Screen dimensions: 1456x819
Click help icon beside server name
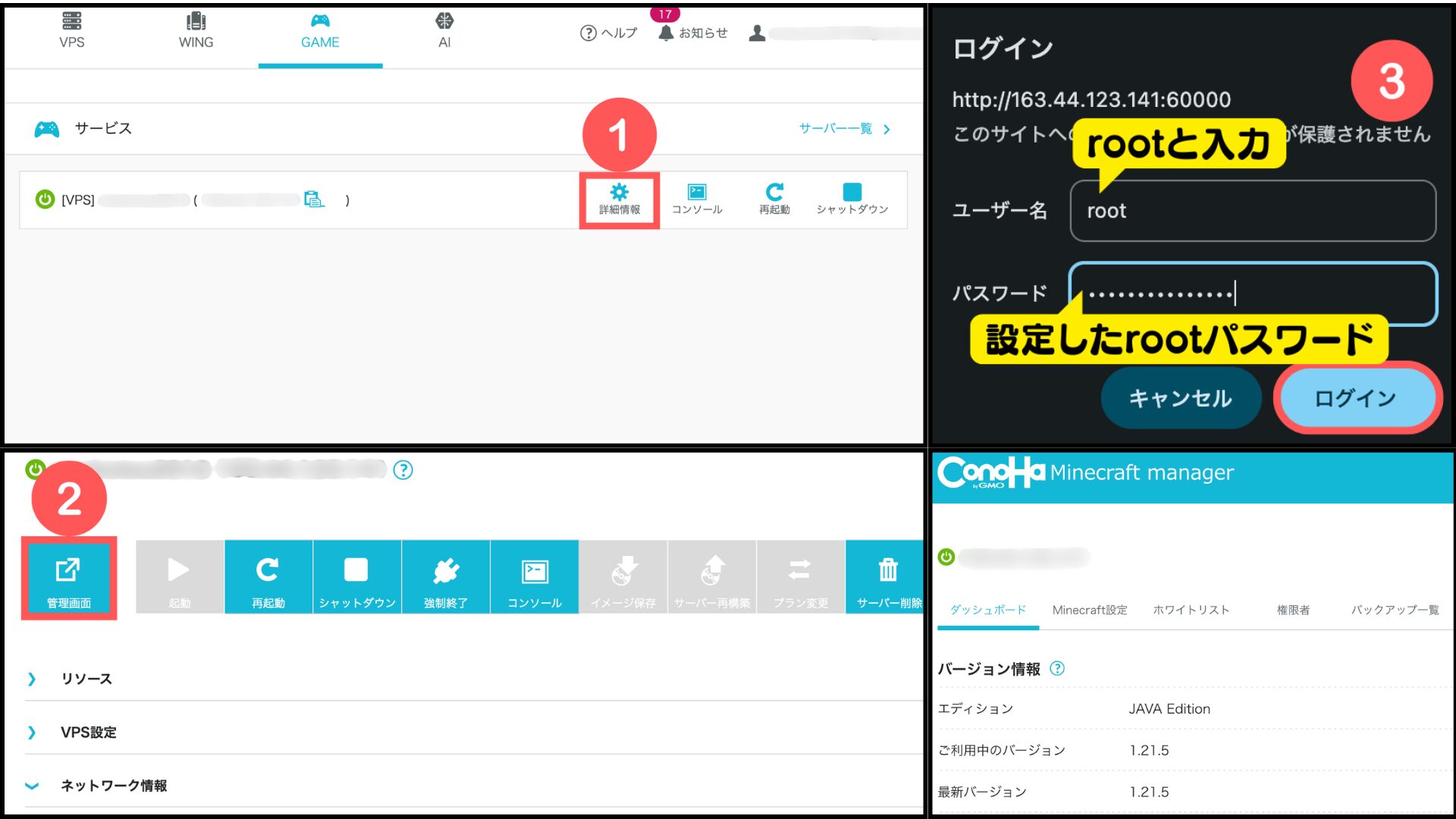click(x=403, y=470)
